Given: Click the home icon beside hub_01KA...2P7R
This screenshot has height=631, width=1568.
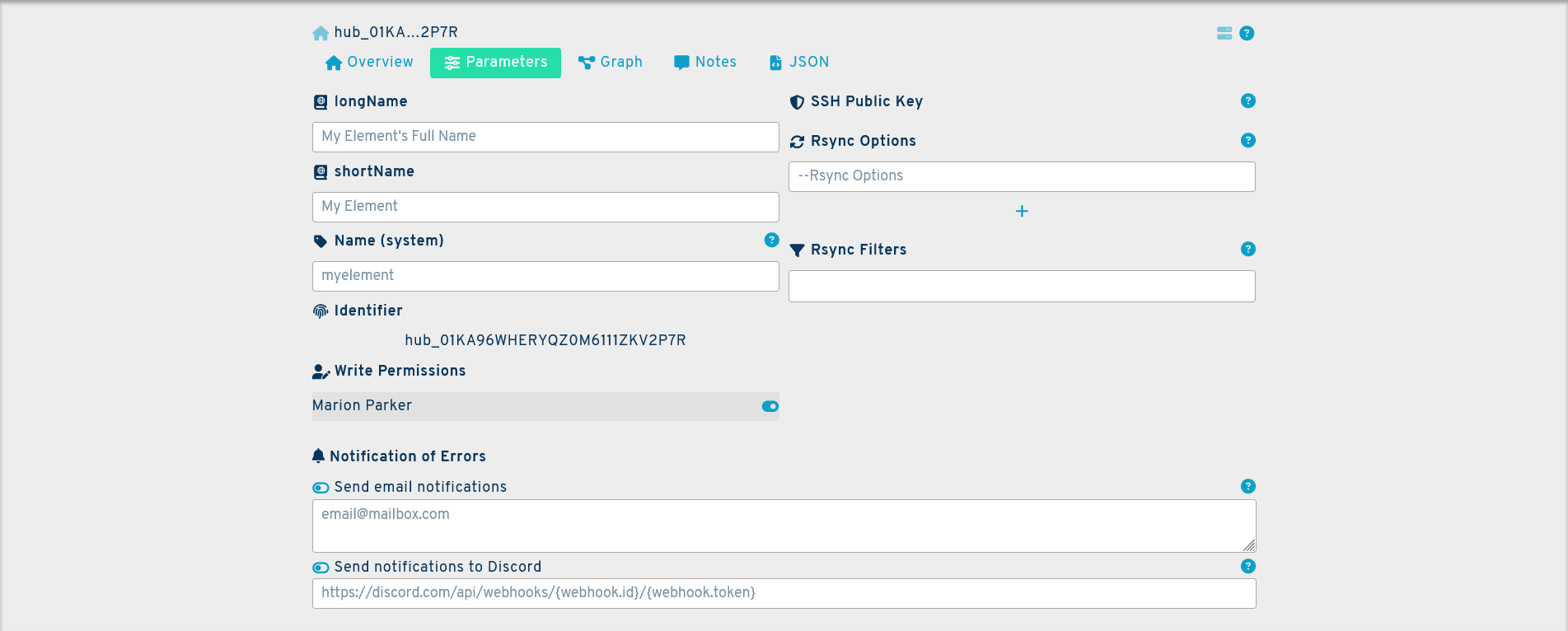Looking at the screenshot, I should [321, 33].
